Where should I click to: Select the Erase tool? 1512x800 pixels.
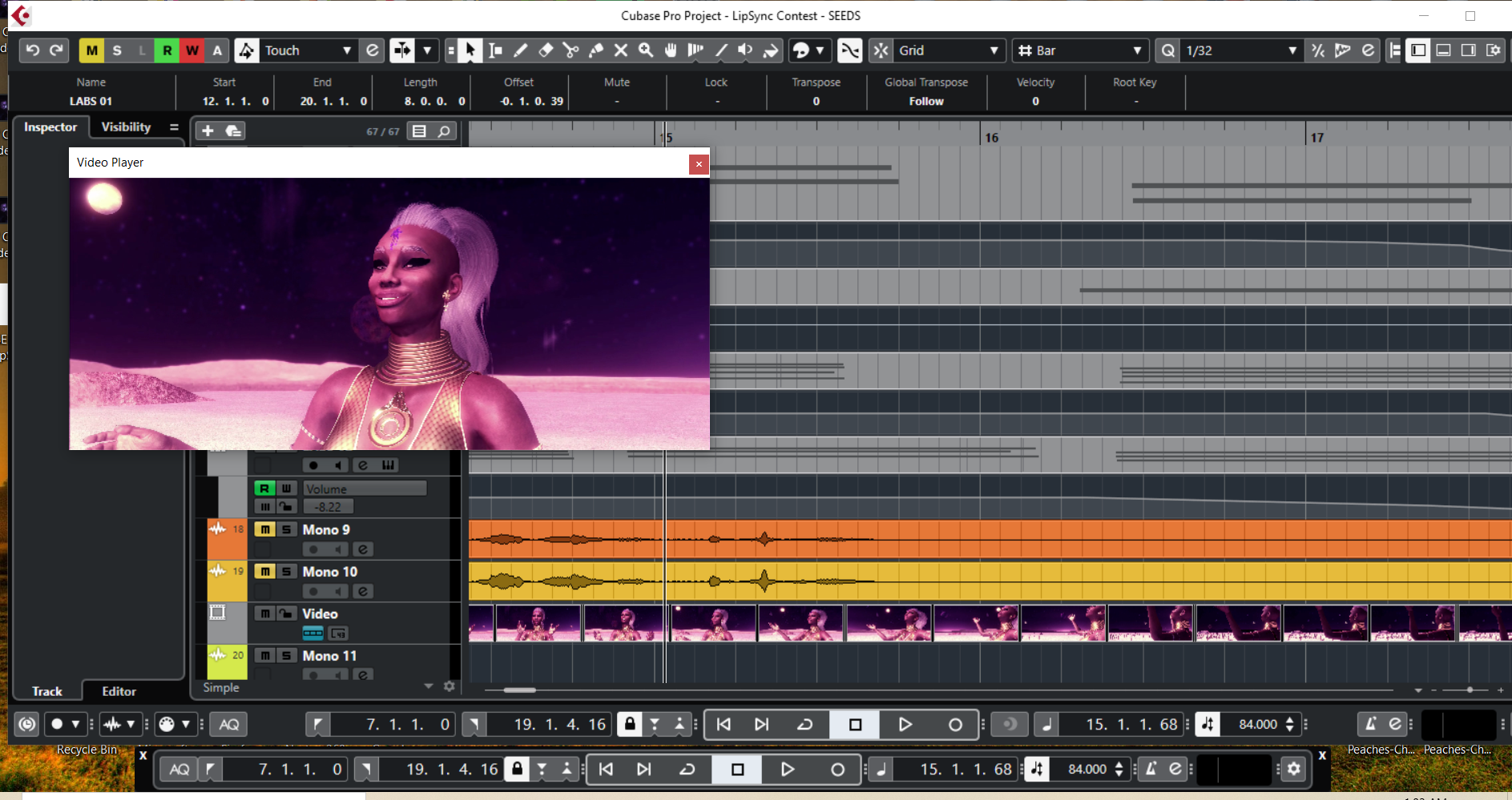pyautogui.click(x=546, y=50)
